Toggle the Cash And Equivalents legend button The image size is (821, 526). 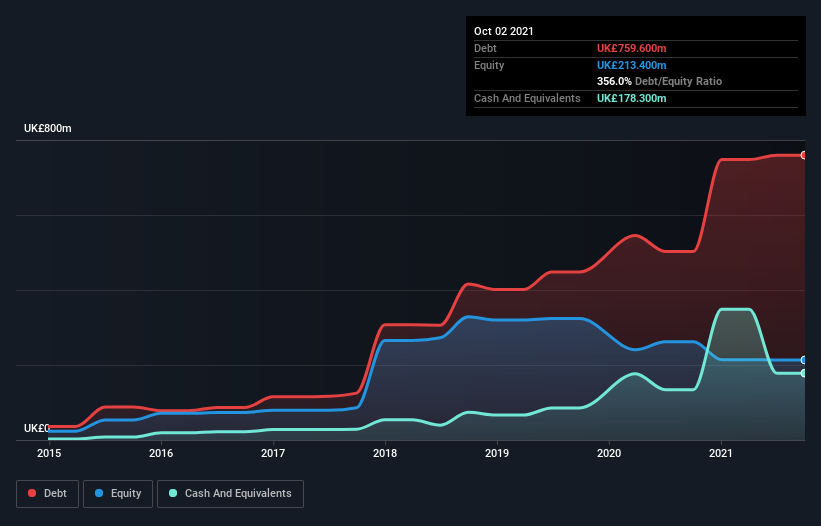[x=230, y=494]
